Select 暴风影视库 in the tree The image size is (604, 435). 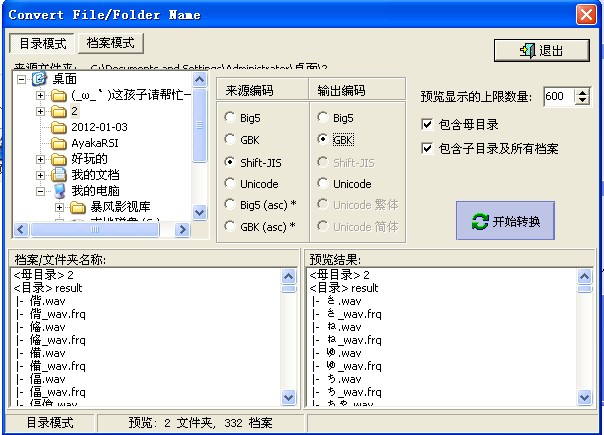[120, 207]
